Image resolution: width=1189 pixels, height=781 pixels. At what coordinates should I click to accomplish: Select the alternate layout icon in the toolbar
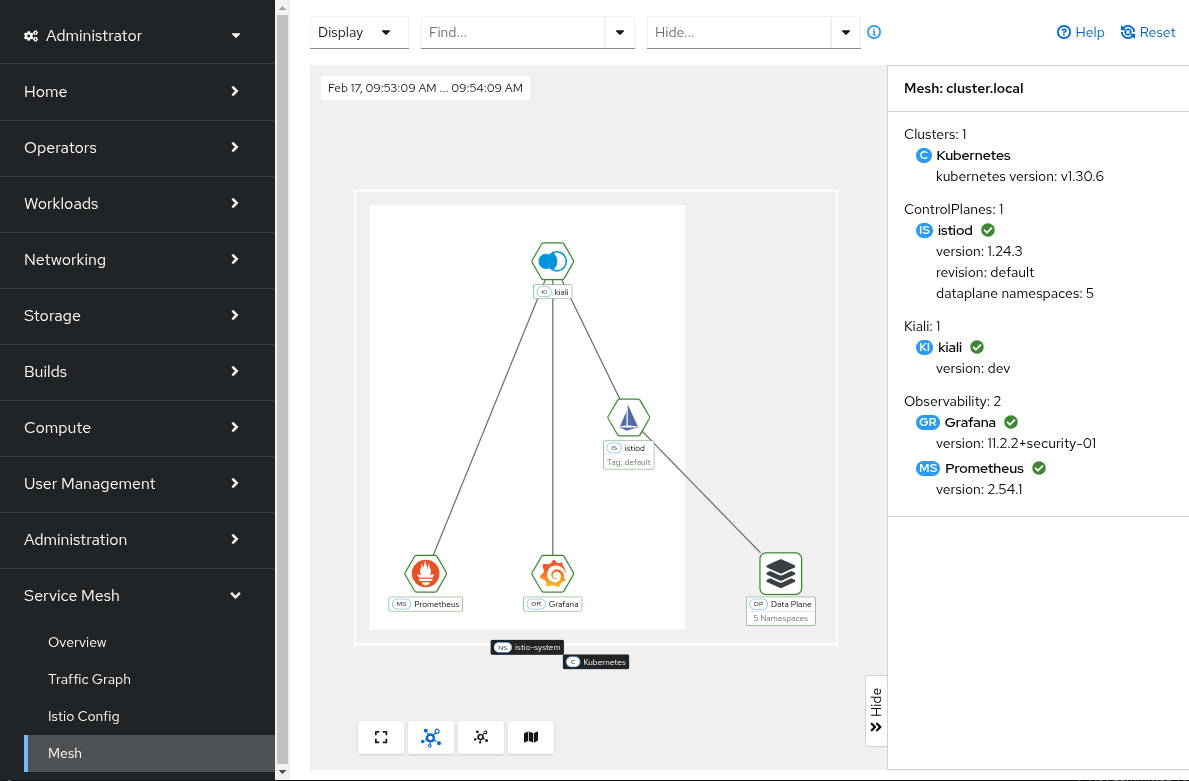480,737
